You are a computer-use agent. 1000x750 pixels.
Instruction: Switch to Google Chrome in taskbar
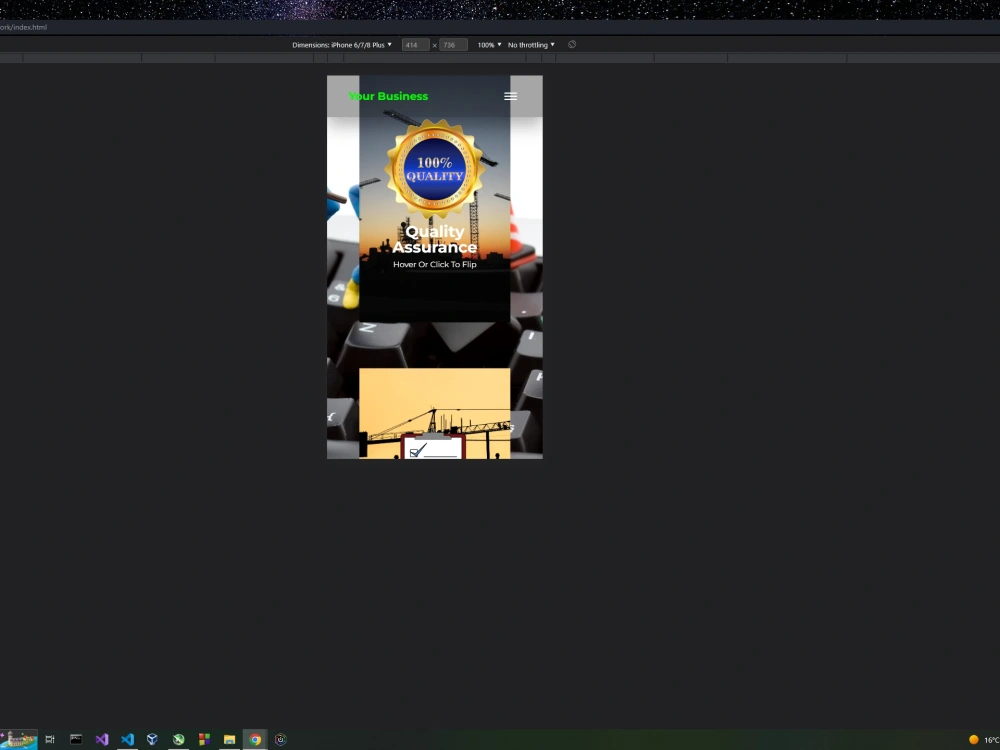pyautogui.click(x=255, y=739)
